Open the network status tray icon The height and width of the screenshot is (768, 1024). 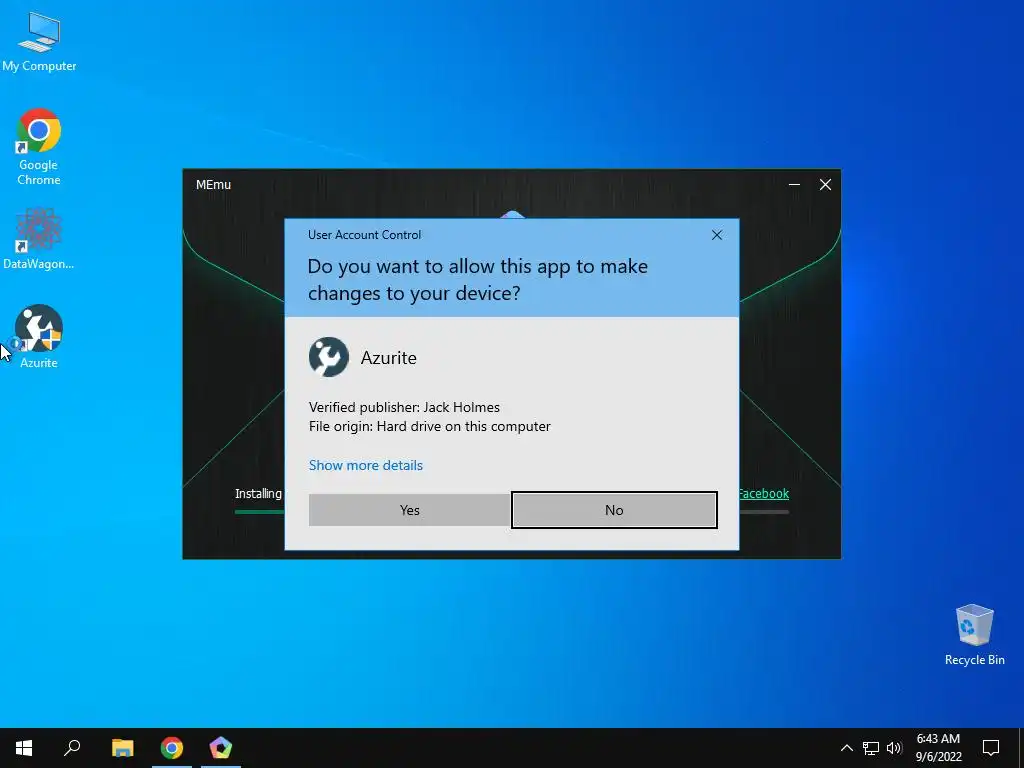coord(871,748)
